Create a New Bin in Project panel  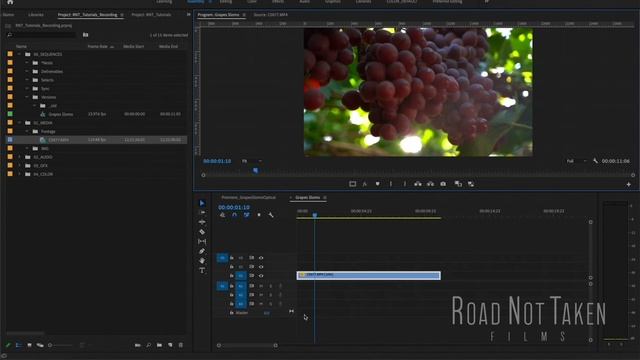point(159,345)
